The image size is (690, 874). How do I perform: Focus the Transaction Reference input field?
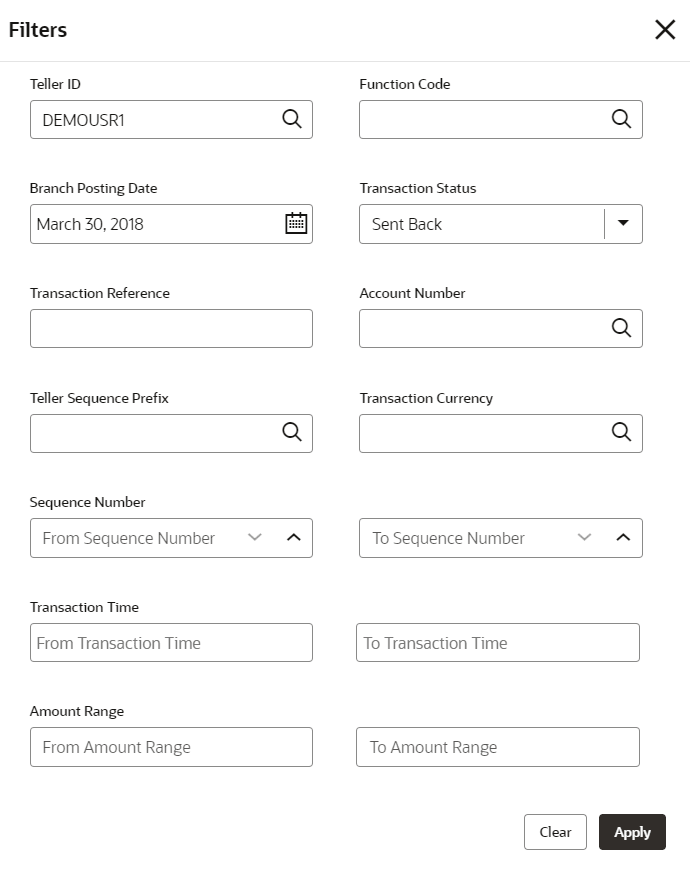coord(171,328)
